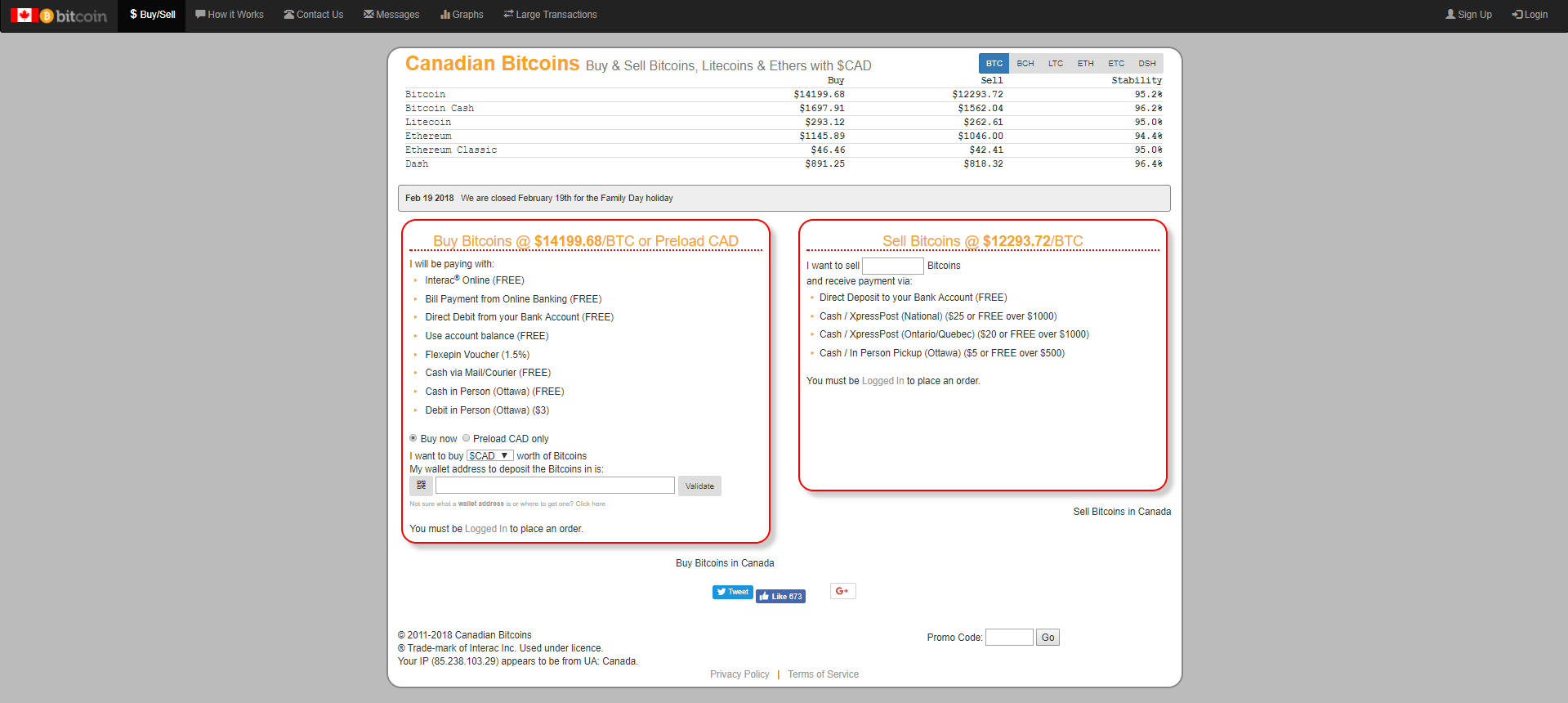Switch to the ETC currency tab
Viewport: 1568px width, 703px height.
tap(1116, 64)
